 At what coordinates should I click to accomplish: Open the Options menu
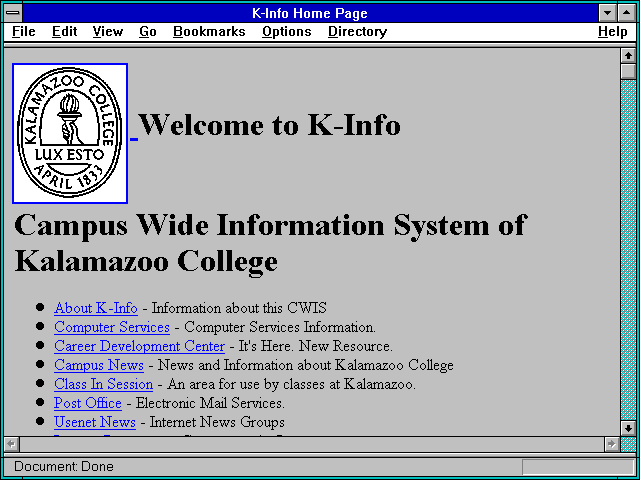[287, 32]
